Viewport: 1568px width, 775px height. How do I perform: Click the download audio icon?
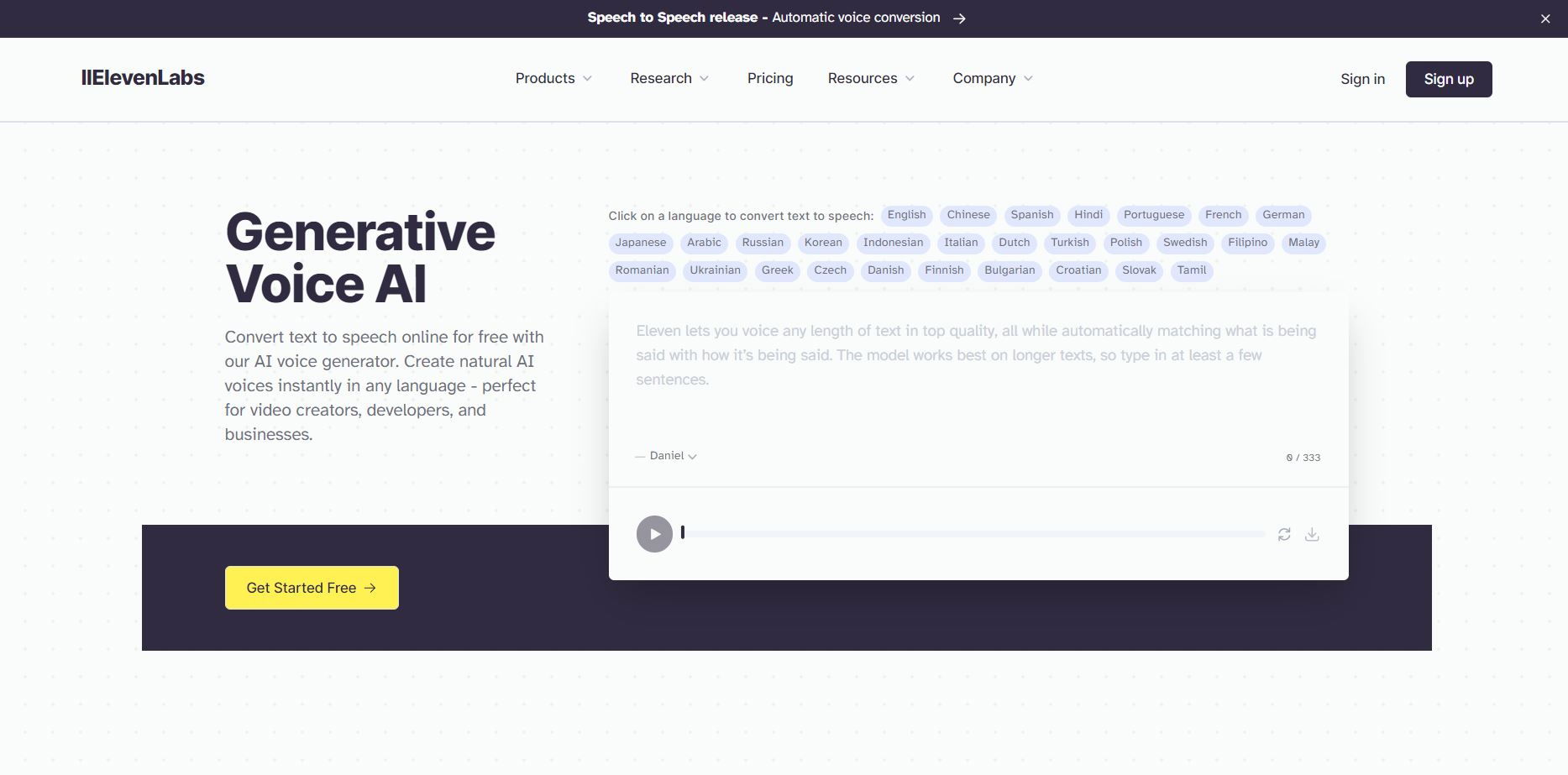pyautogui.click(x=1312, y=535)
